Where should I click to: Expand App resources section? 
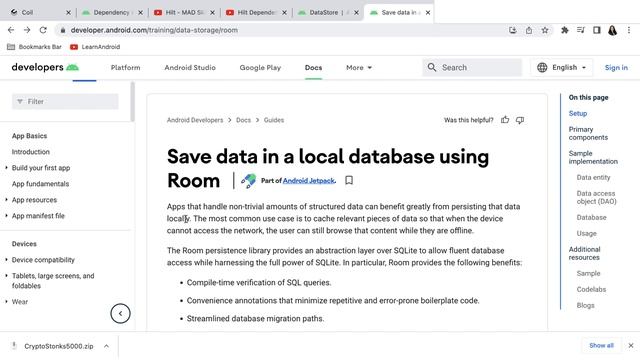click(x=6, y=200)
